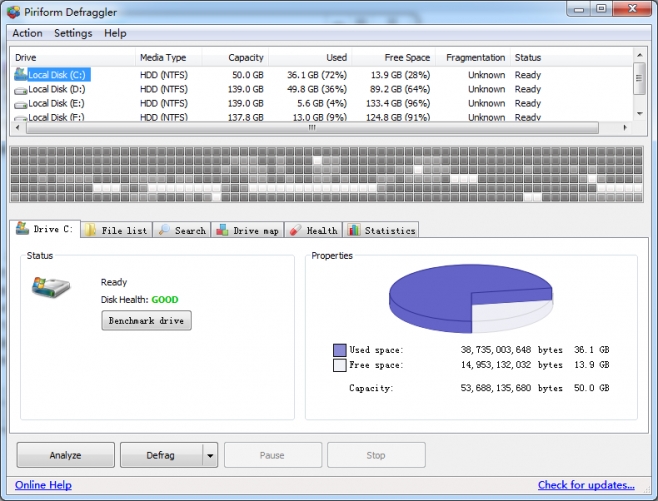
Task: Click the Search magnifier icon
Action: [164, 230]
